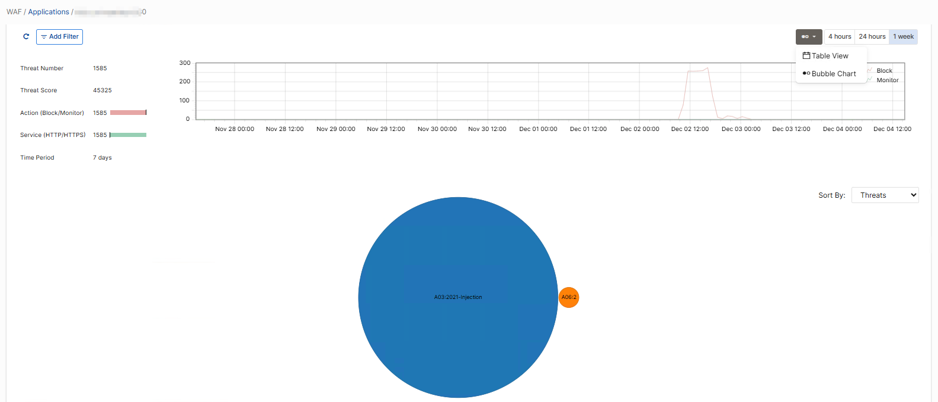Click the green Service HTTP/HTTPS bar
Screen dimensions: 938x402
[x=128, y=135]
